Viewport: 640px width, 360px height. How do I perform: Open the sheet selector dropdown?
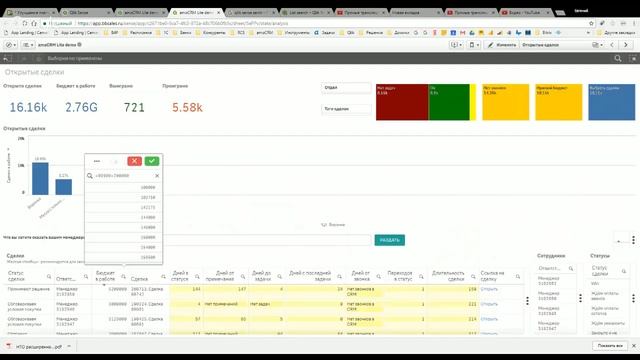coord(598,45)
